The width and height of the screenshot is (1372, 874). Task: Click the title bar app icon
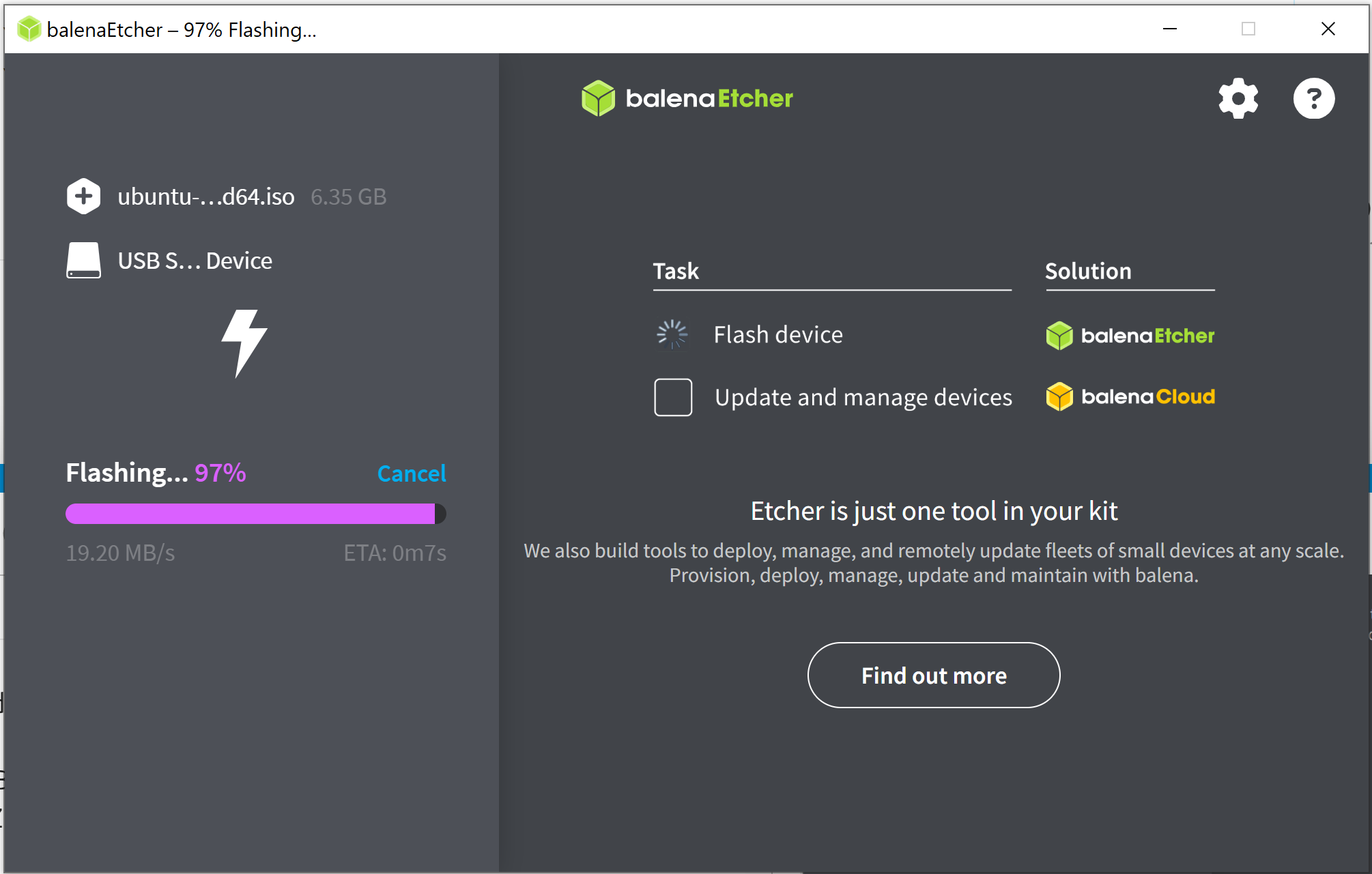[x=29, y=29]
